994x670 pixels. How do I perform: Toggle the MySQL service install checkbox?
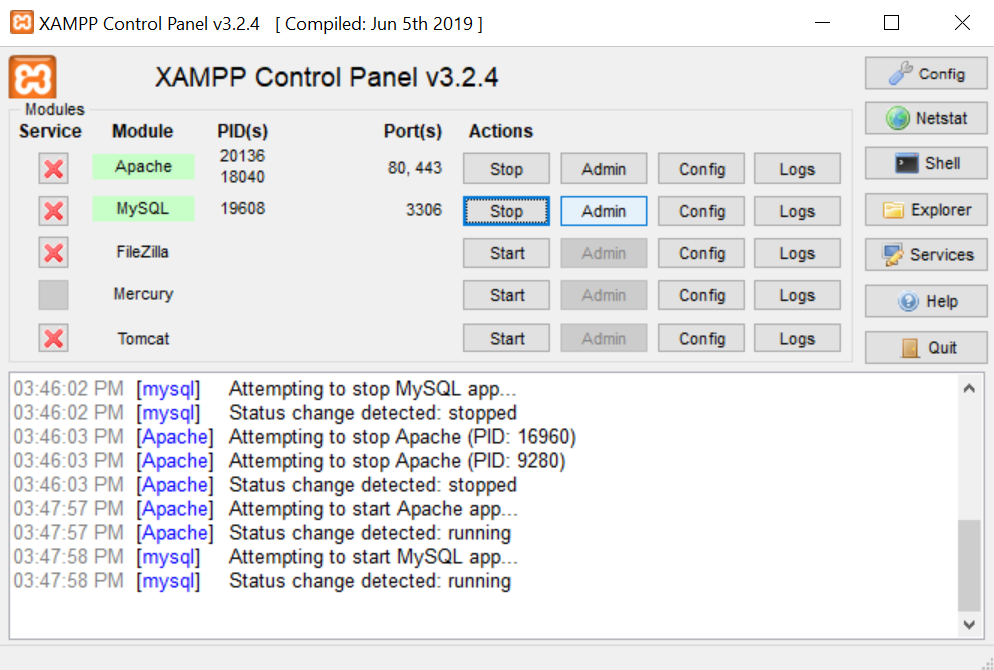tap(54, 211)
